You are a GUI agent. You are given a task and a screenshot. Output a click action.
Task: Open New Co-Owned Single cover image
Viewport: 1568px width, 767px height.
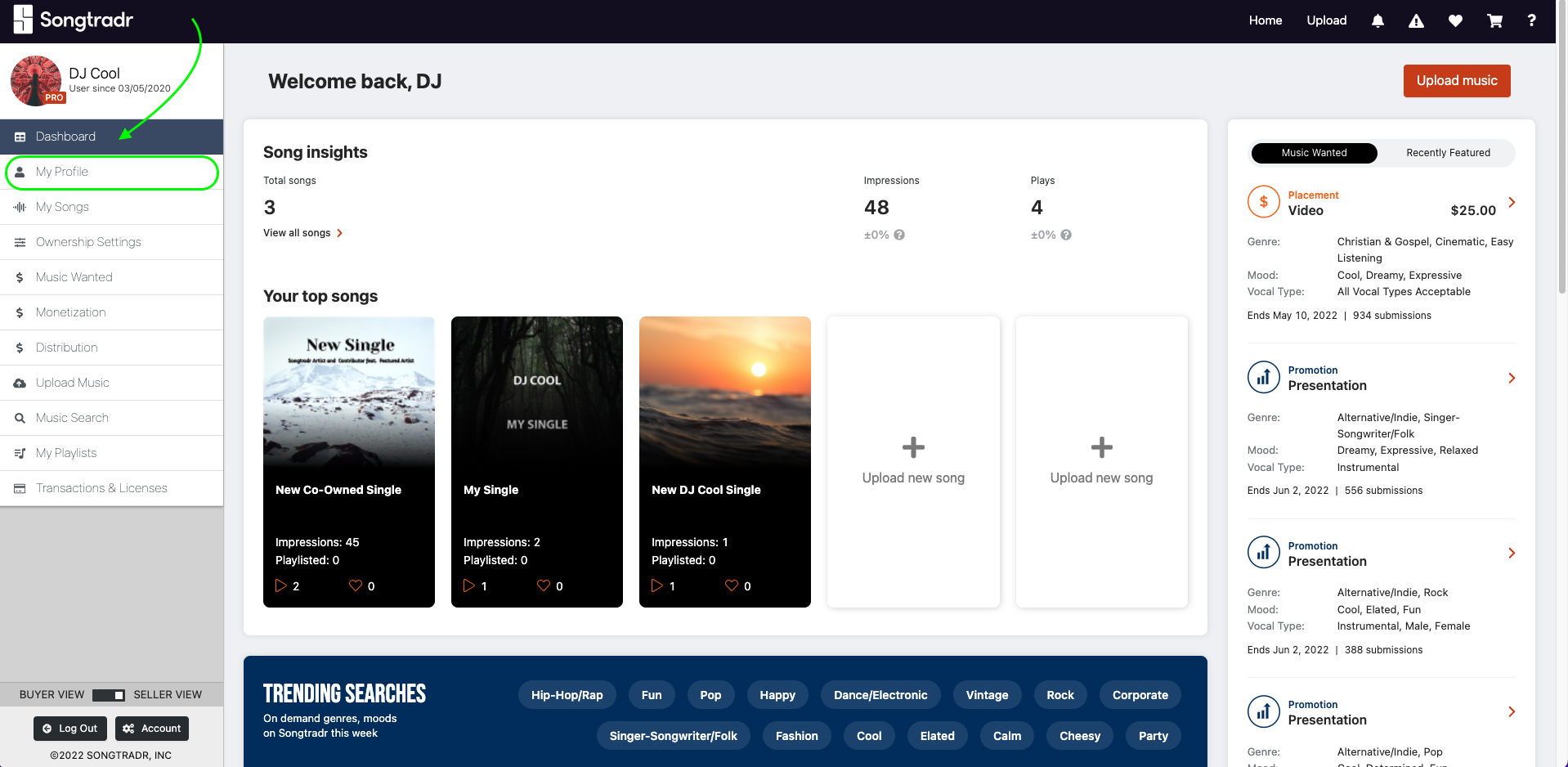[349, 392]
